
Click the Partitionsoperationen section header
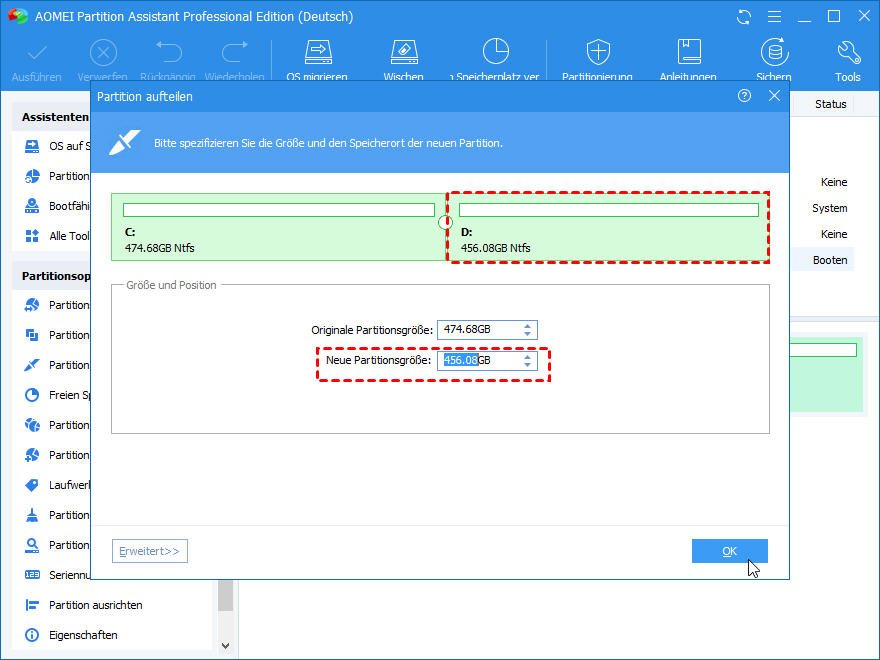pos(56,276)
